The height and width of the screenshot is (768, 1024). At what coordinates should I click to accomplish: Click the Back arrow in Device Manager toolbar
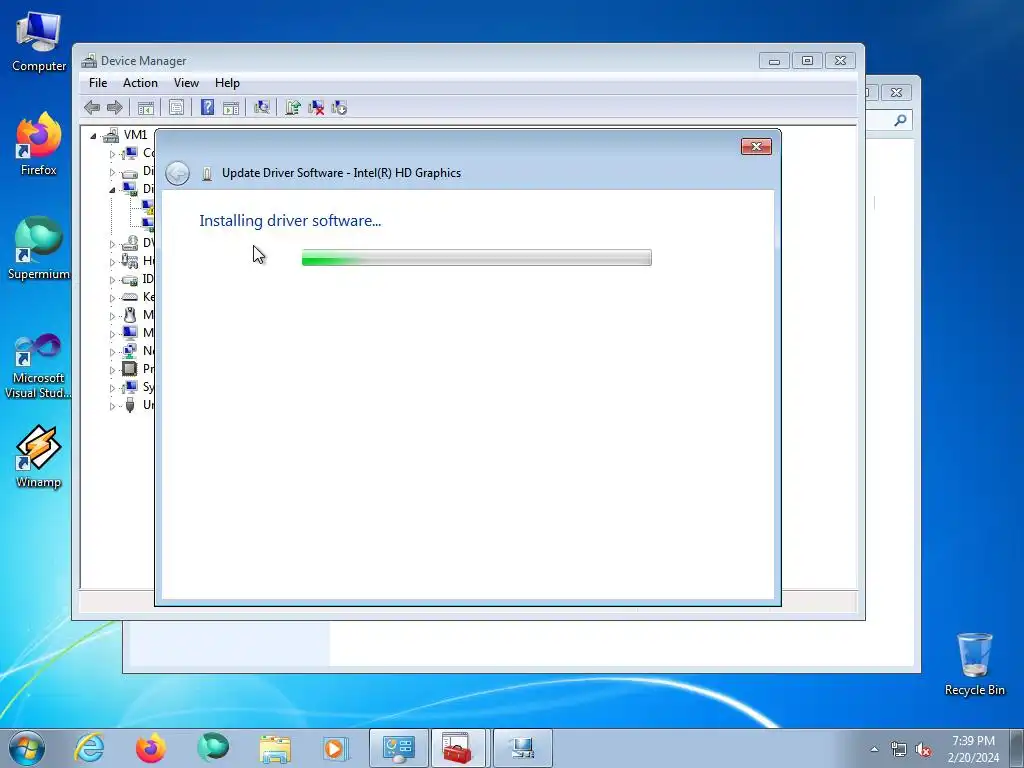click(92, 108)
